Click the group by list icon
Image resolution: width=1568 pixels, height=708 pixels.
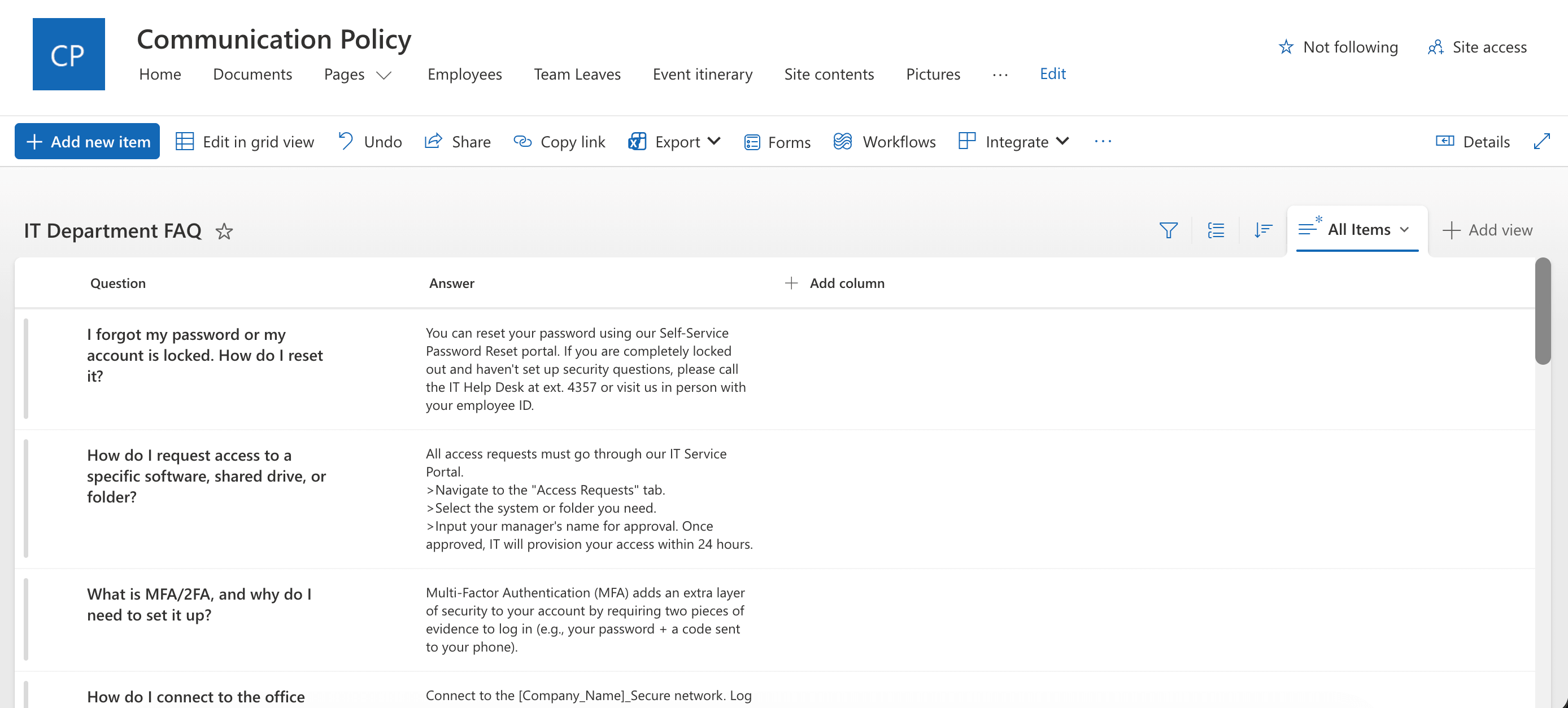1216,230
